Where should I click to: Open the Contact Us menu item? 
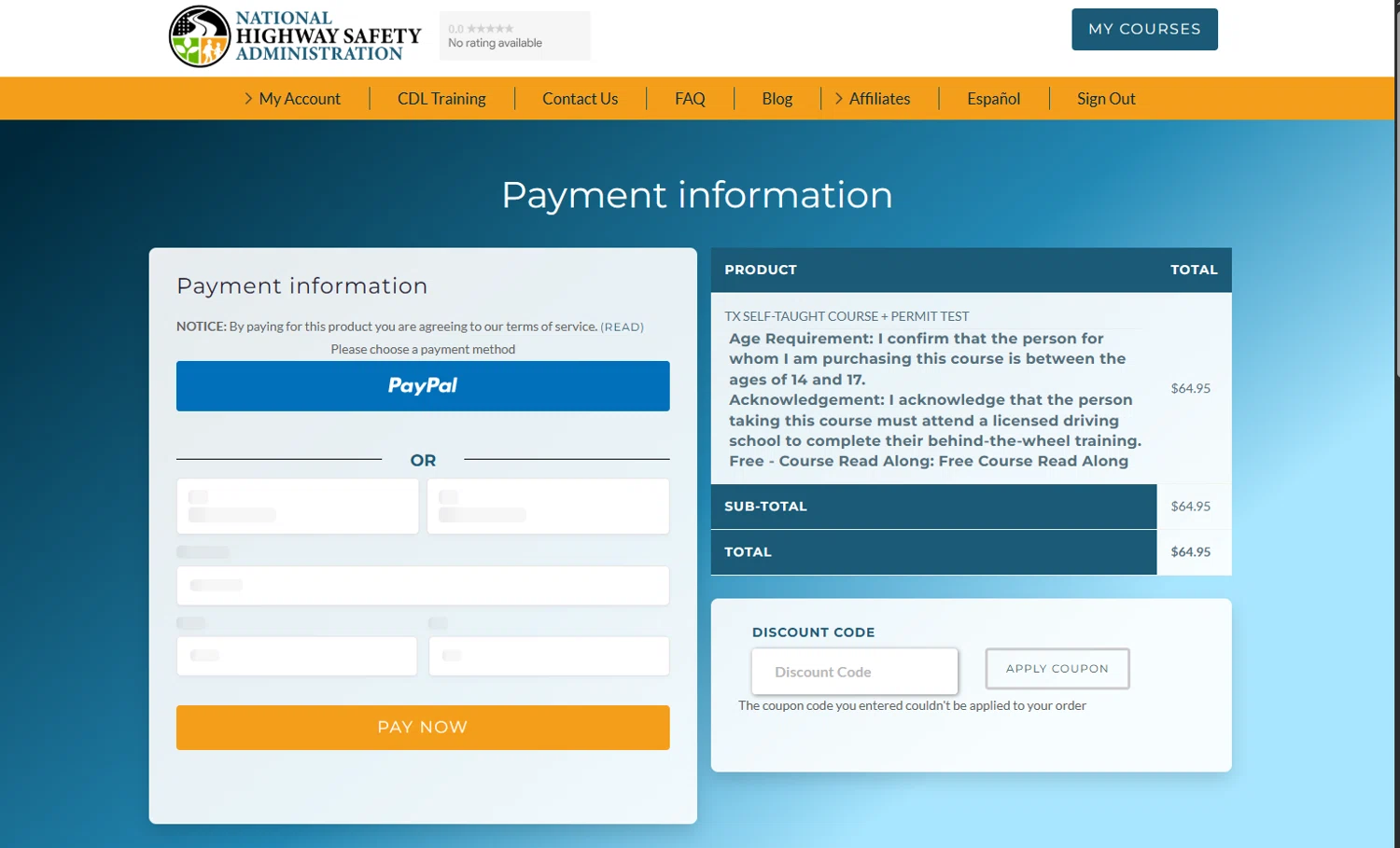coord(580,99)
